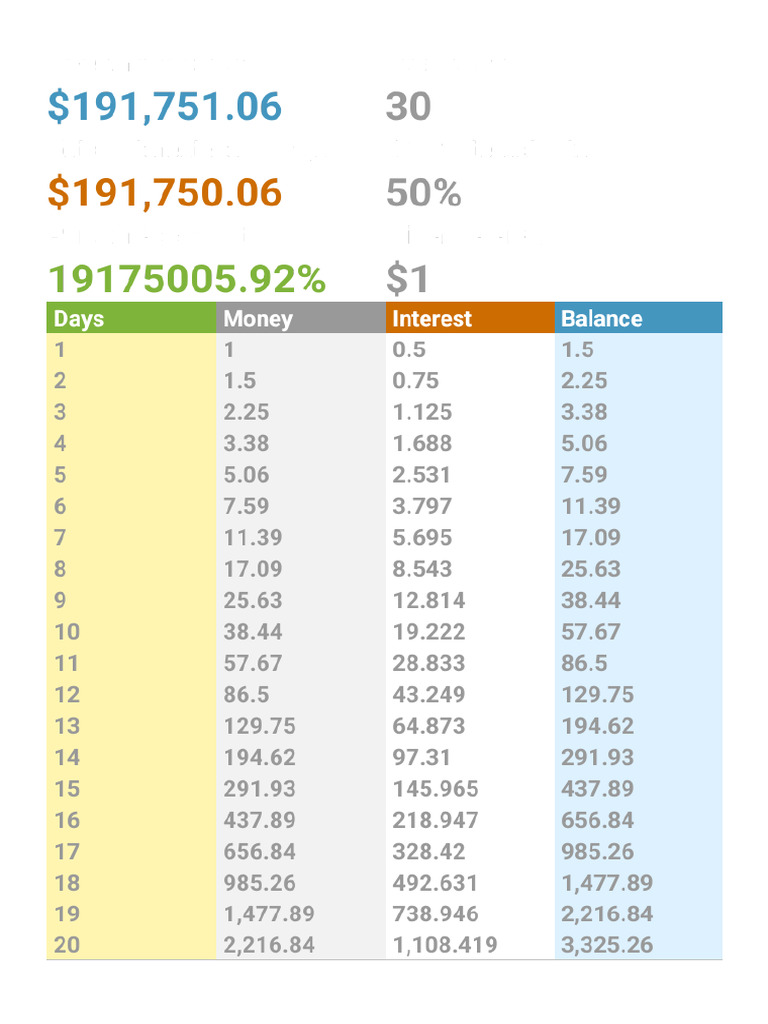Click day 20 in the Days column

click(x=67, y=945)
